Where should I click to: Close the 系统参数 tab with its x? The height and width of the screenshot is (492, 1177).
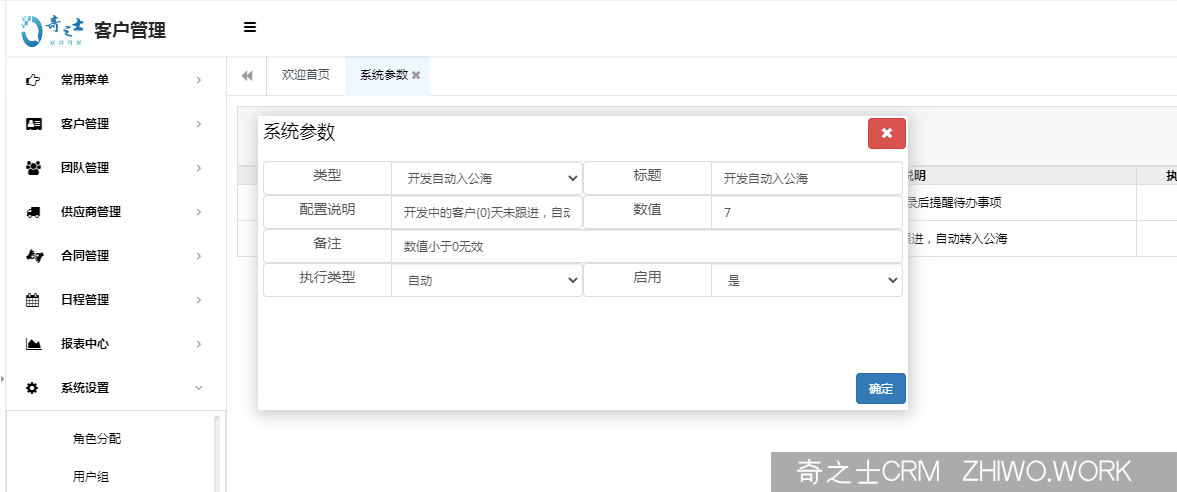click(x=416, y=76)
